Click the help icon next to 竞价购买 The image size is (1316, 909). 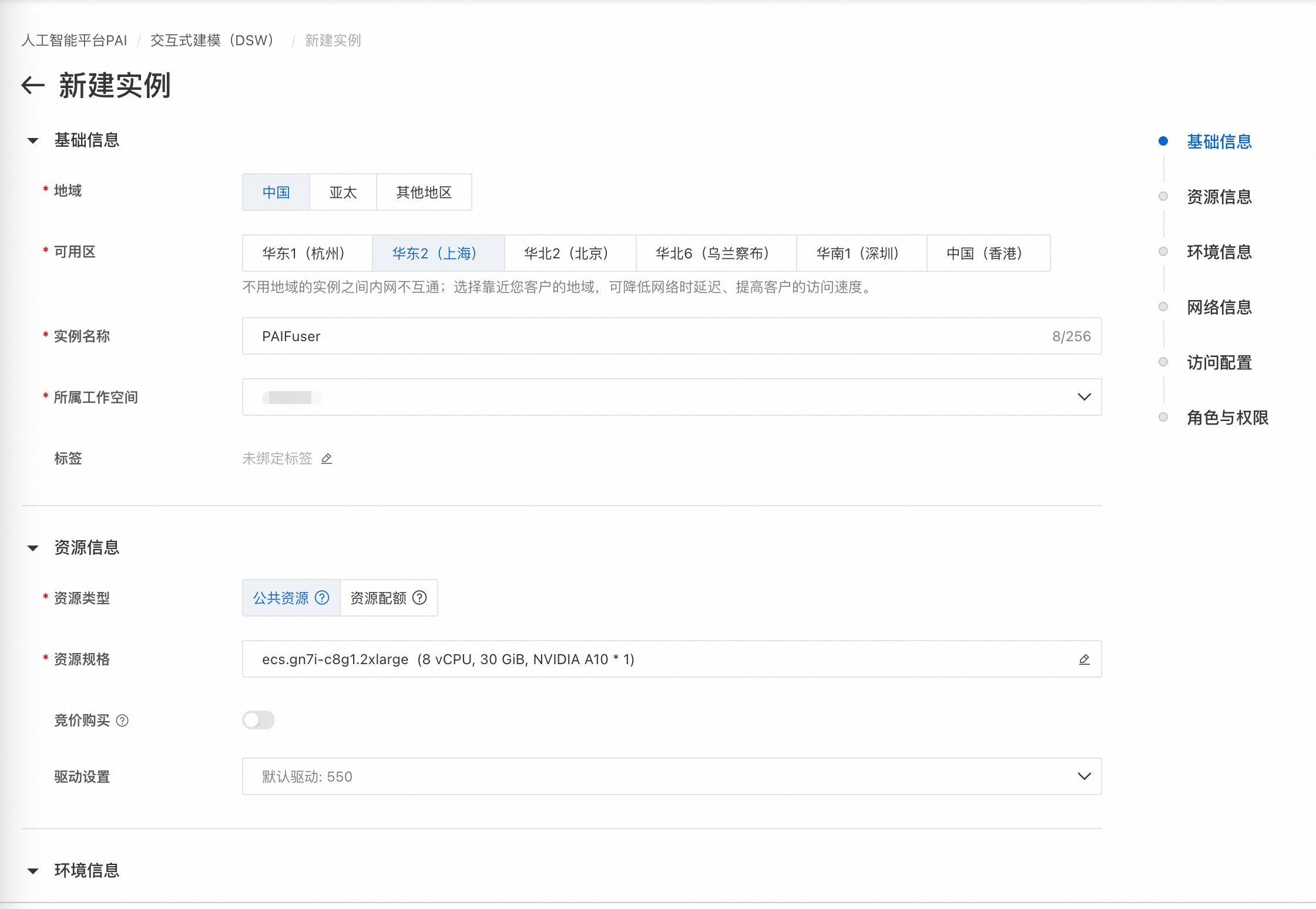tap(122, 721)
